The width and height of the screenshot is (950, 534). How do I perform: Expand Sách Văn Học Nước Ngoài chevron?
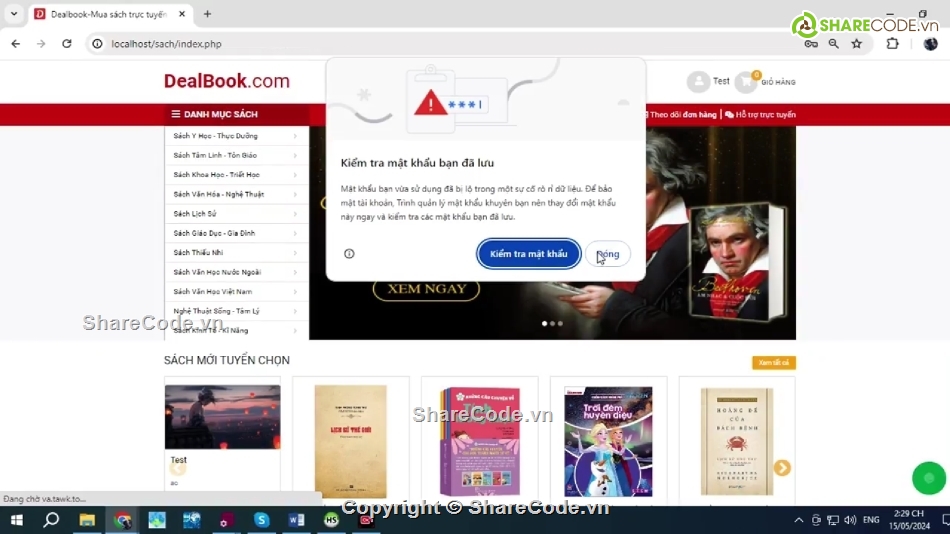[295, 272]
